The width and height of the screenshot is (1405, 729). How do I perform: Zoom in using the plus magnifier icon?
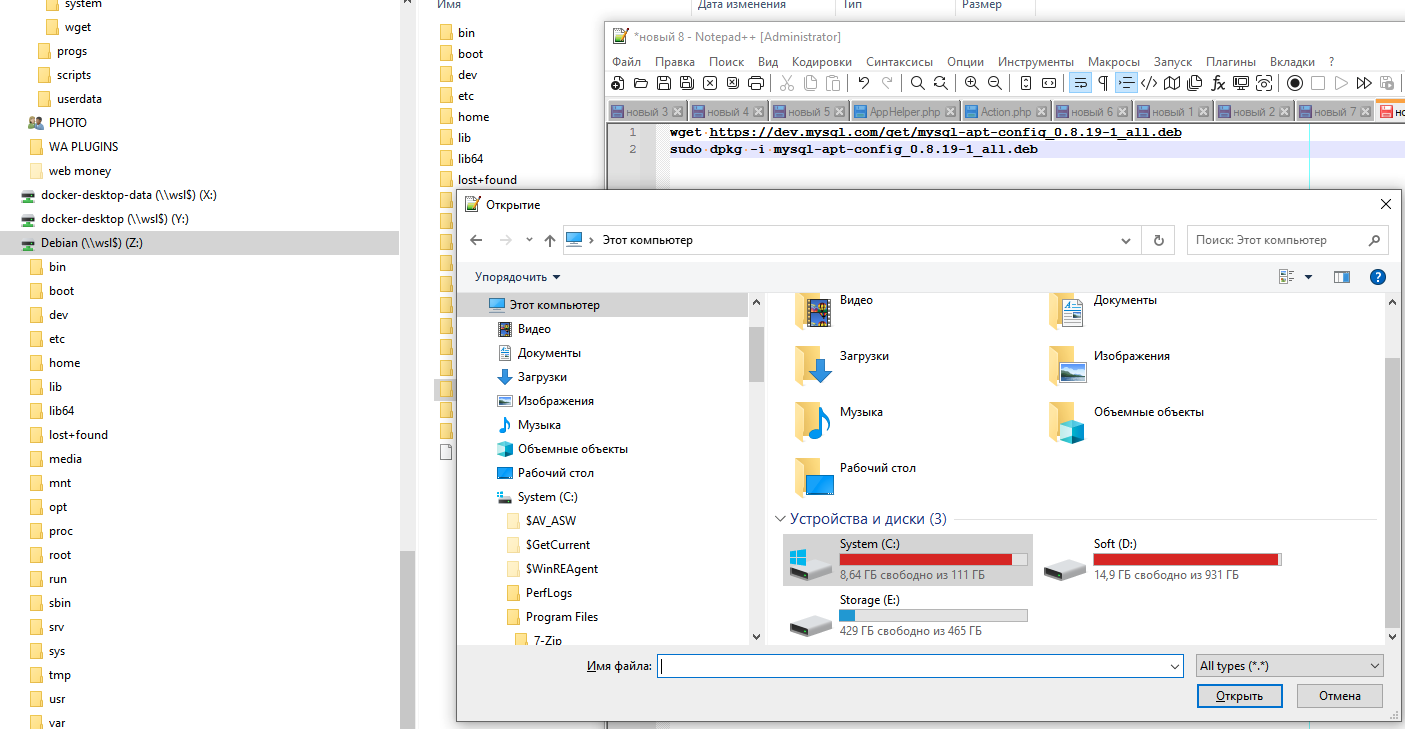tap(972, 83)
